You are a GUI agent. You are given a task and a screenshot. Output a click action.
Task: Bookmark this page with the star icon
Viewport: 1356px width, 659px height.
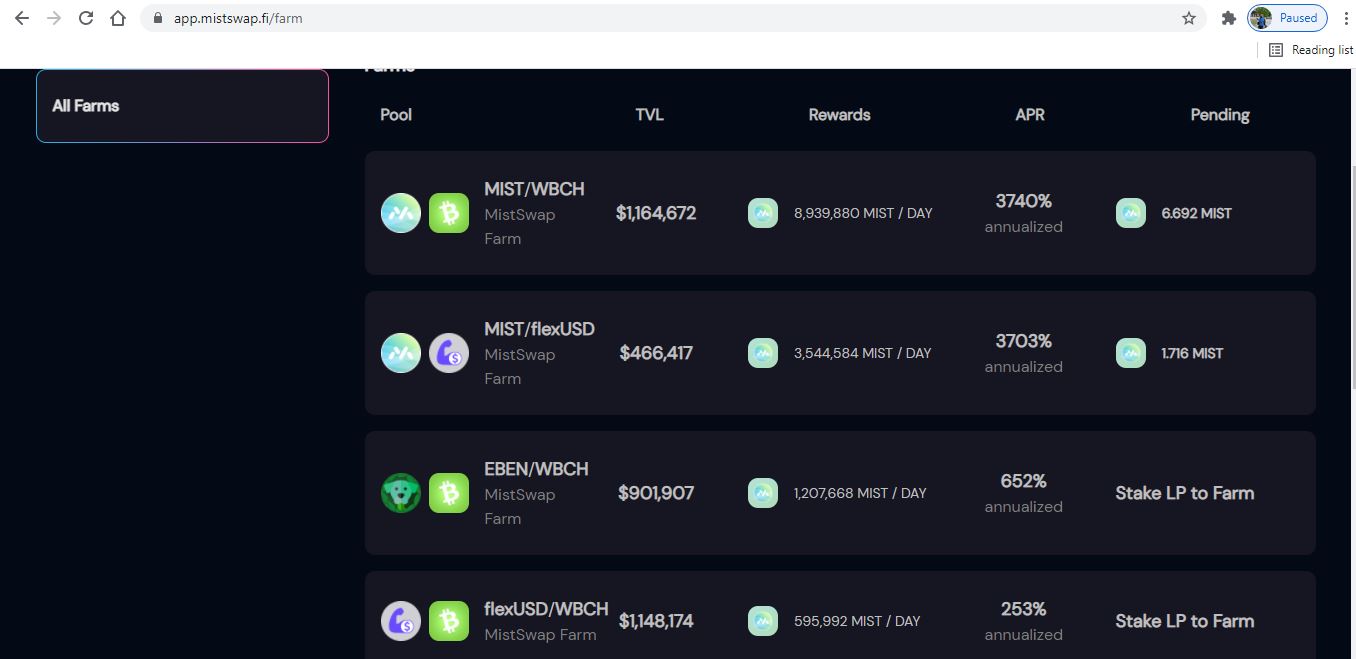coord(1189,18)
